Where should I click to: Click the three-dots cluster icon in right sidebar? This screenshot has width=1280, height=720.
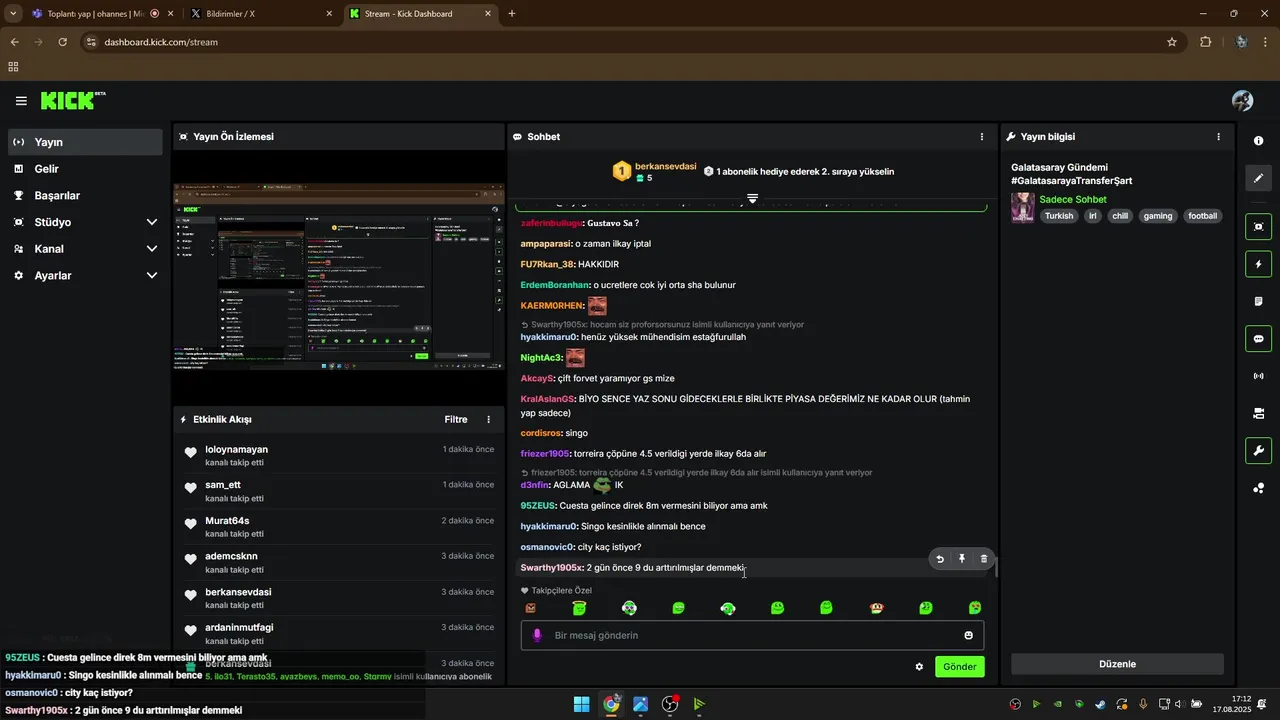tap(1258, 488)
